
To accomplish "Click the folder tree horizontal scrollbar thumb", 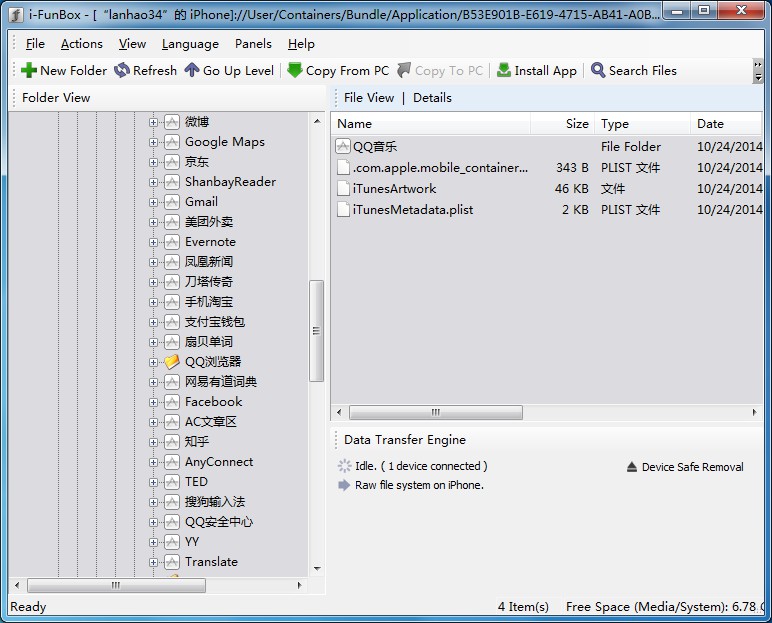I will point(116,586).
